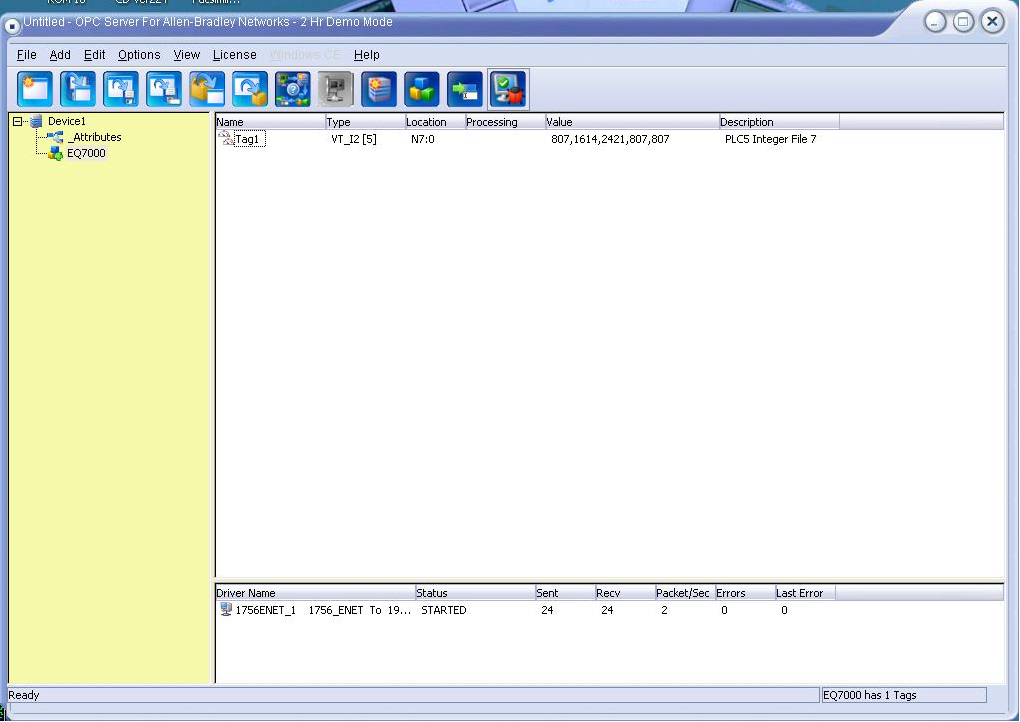Open the Help menu
The image size is (1020, 722).
coord(367,55)
